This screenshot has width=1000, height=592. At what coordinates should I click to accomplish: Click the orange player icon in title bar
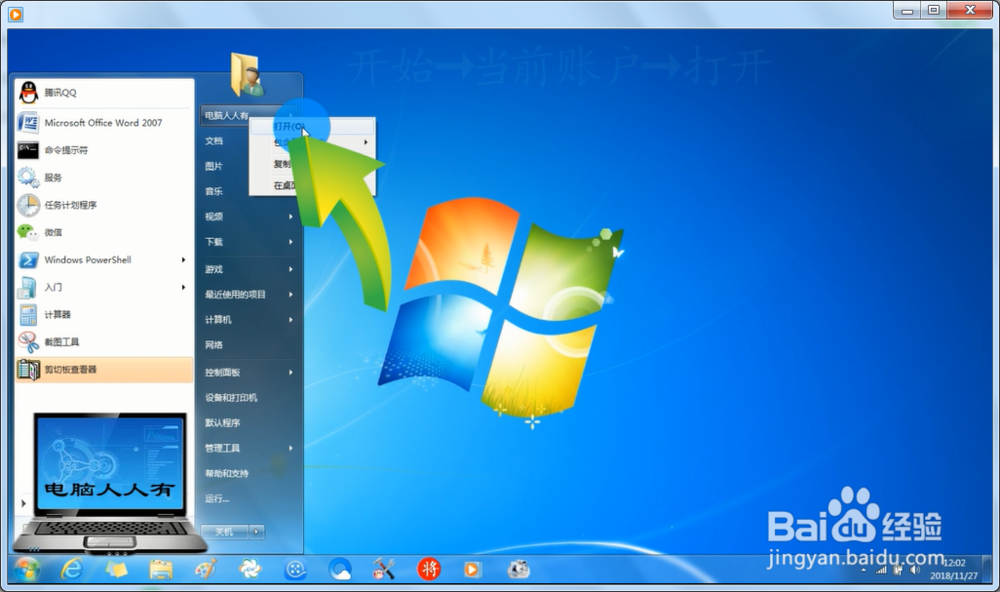click(15, 13)
